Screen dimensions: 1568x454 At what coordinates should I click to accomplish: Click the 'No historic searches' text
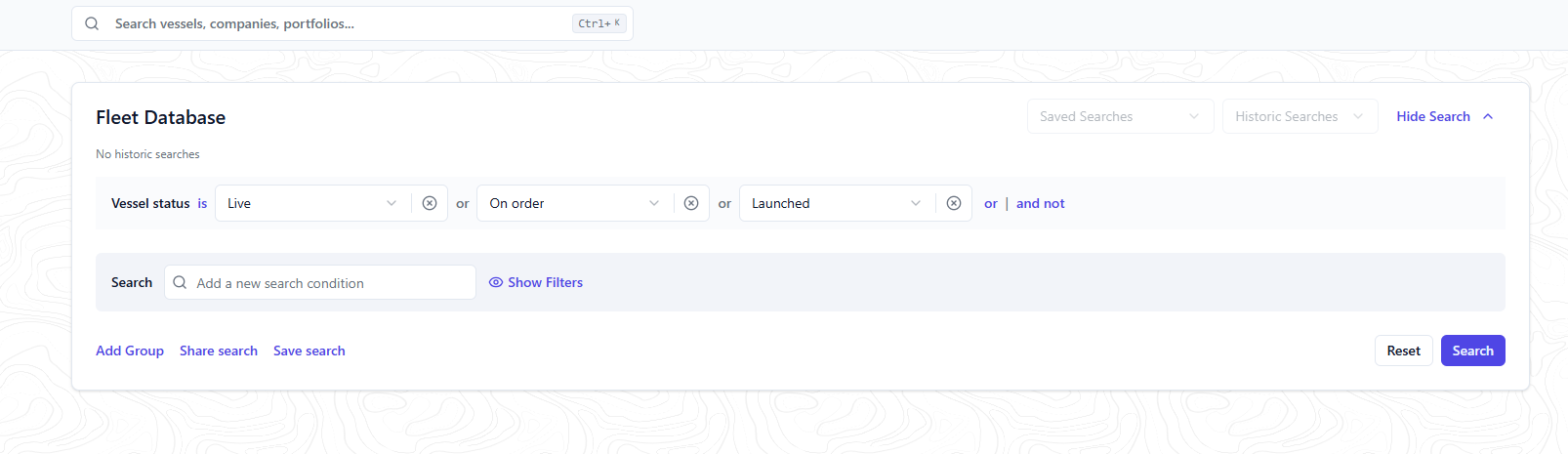(x=147, y=154)
